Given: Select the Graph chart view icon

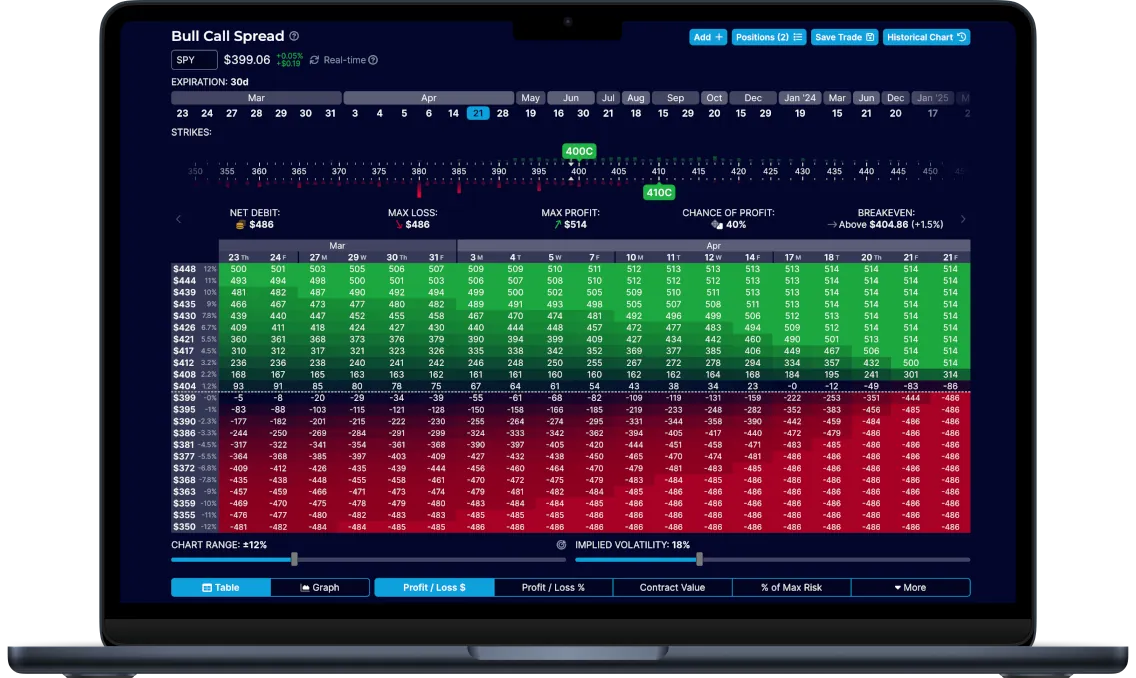Looking at the screenshot, I should (306, 587).
